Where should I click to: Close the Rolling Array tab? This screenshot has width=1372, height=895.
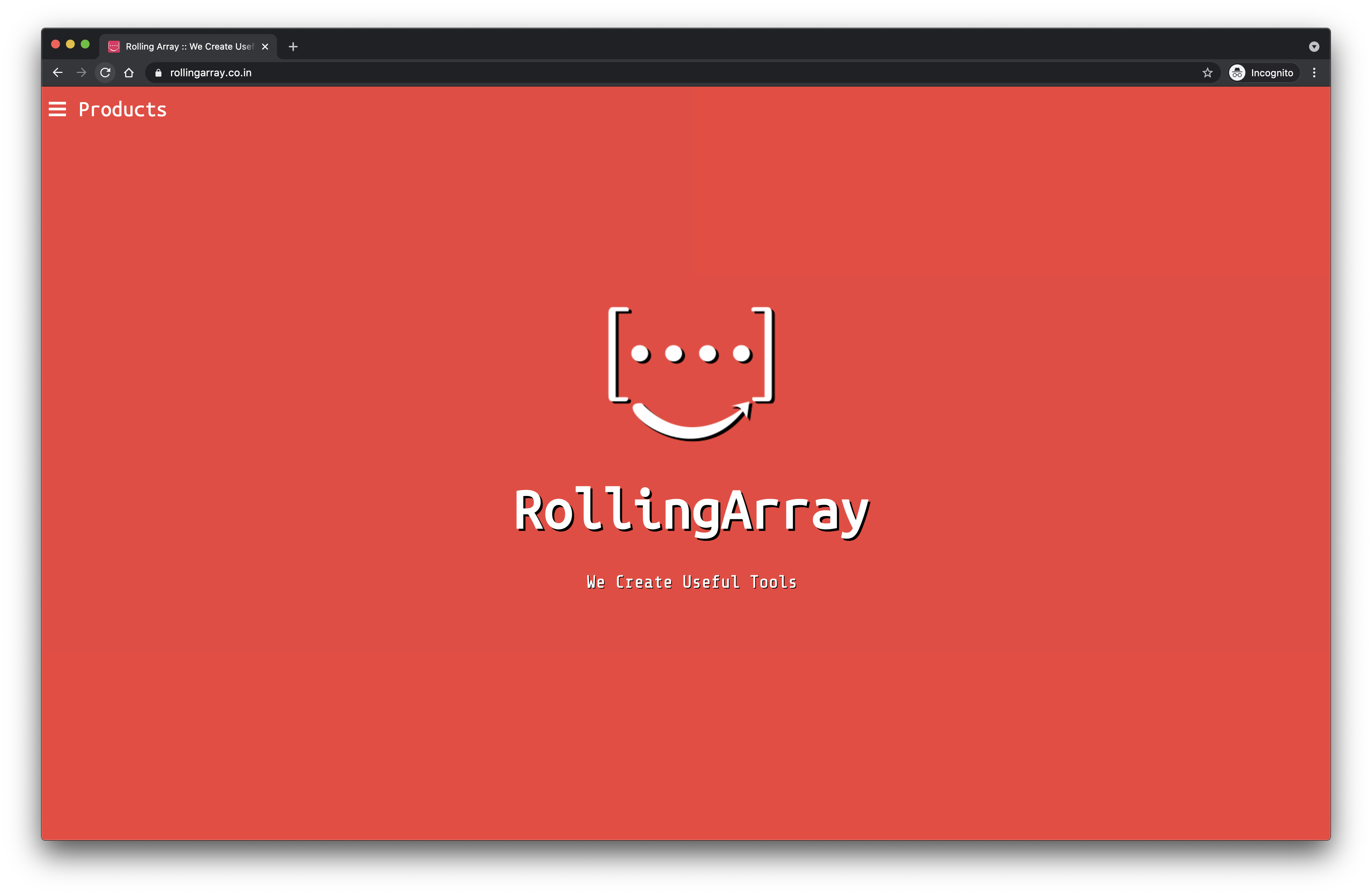click(265, 47)
